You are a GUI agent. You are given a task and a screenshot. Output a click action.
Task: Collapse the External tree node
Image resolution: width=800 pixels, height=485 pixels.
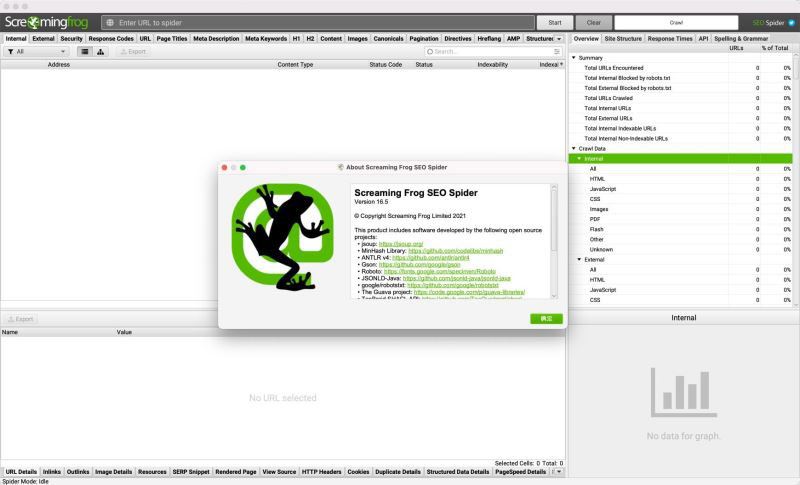(579, 260)
